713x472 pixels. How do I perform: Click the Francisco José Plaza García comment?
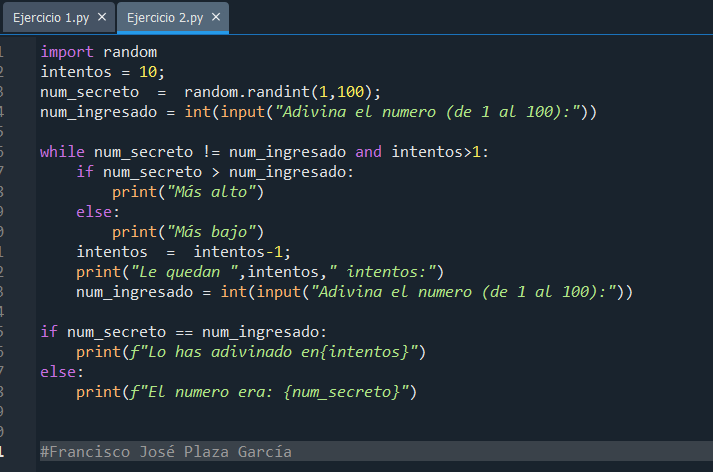pyautogui.click(x=166, y=452)
